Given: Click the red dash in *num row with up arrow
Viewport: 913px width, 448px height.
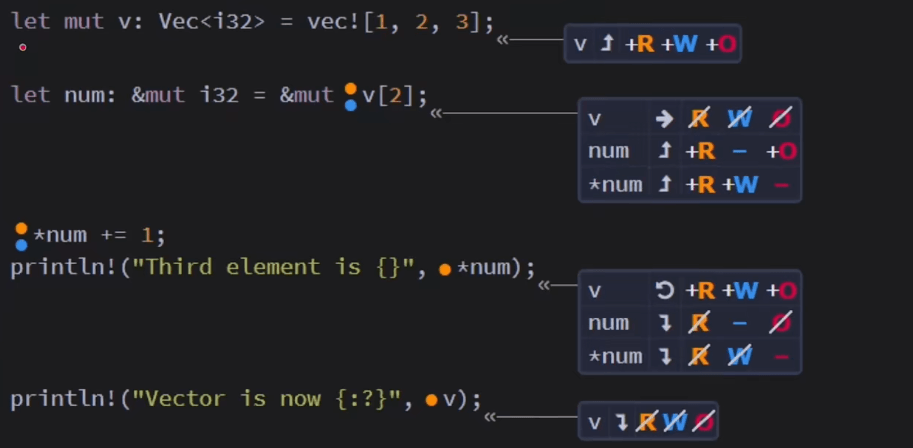Looking at the screenshot, I should (x=781, y=185).
